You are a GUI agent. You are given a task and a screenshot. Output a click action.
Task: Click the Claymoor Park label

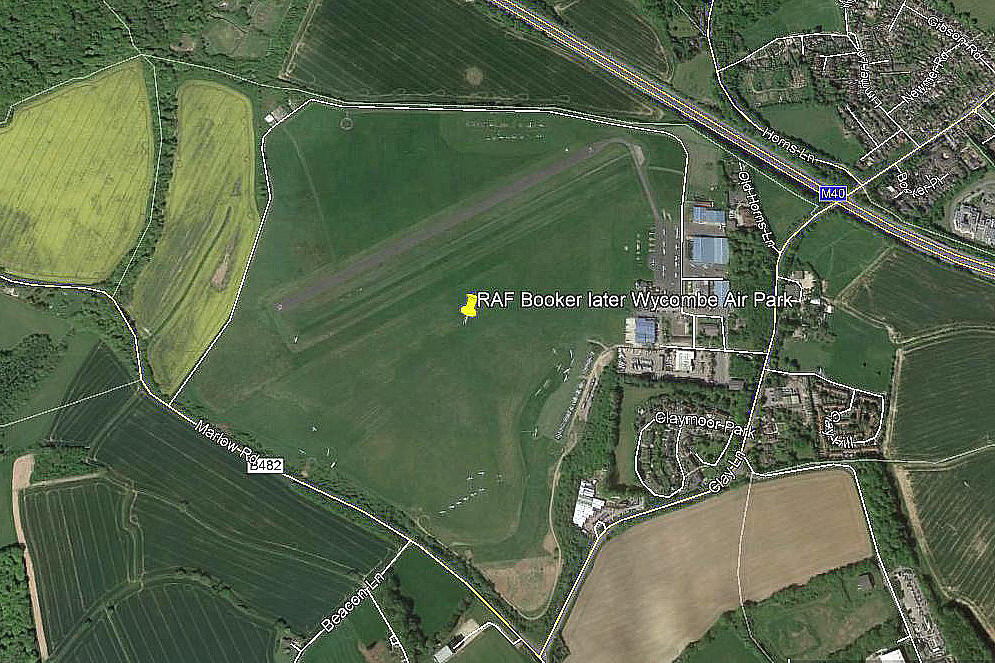pos(704,424)
